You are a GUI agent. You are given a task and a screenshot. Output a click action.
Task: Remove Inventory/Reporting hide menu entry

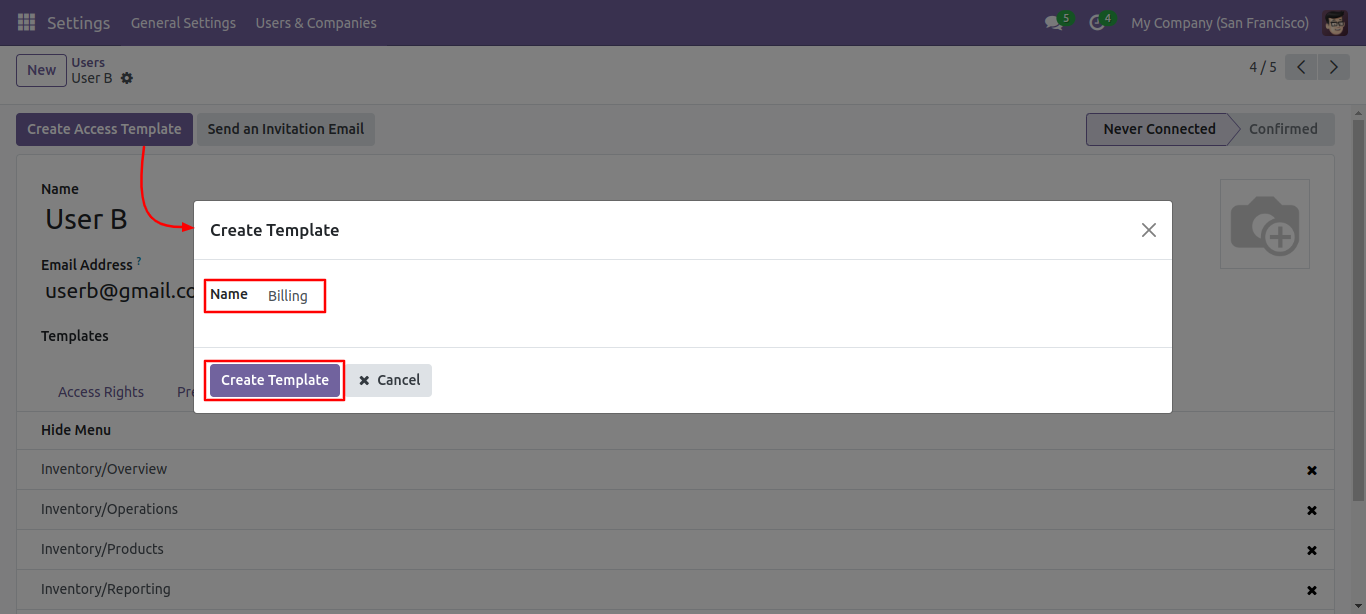point(1312,590)
